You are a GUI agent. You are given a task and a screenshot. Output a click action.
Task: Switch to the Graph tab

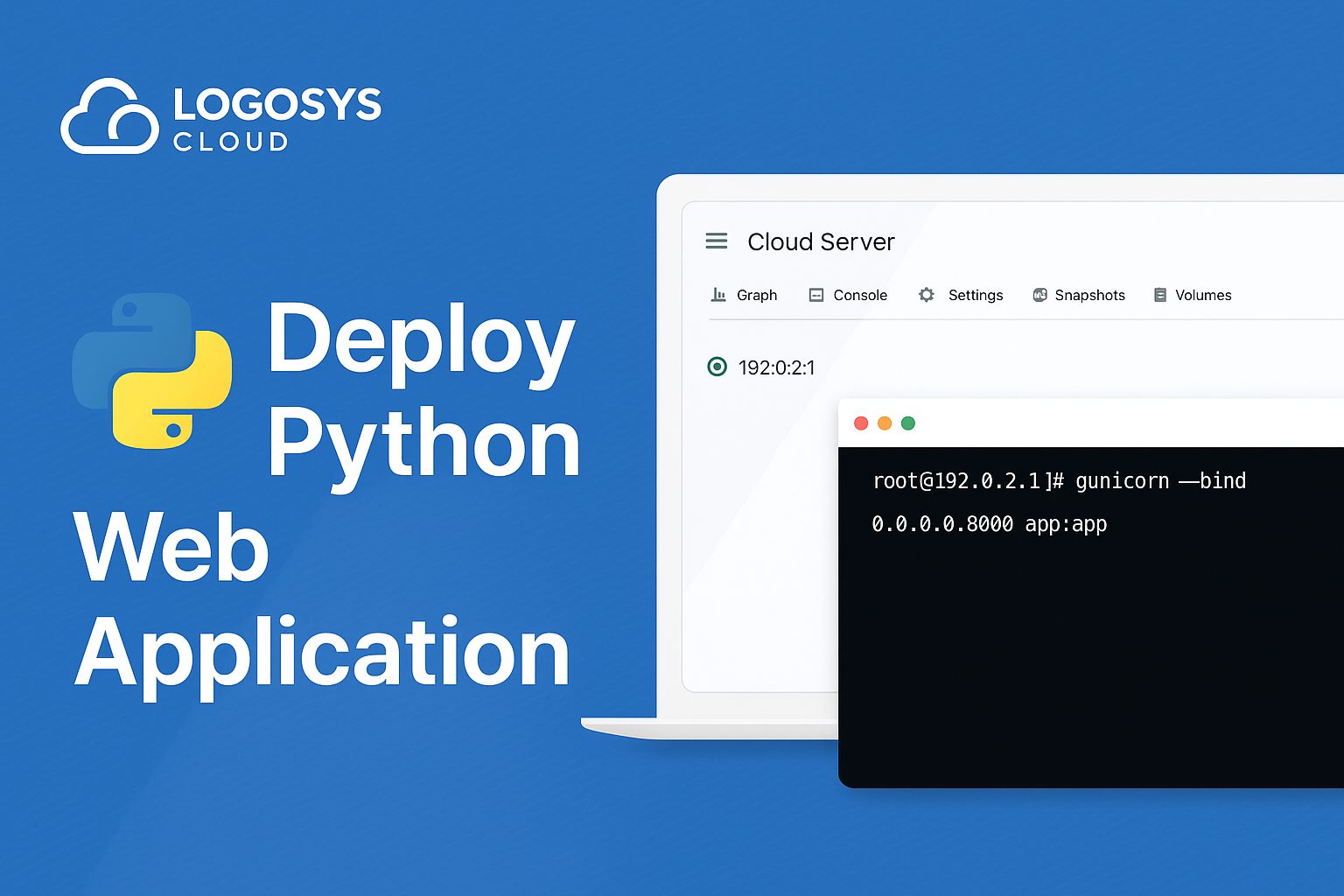pyautogui.click(x=744, y=295)
